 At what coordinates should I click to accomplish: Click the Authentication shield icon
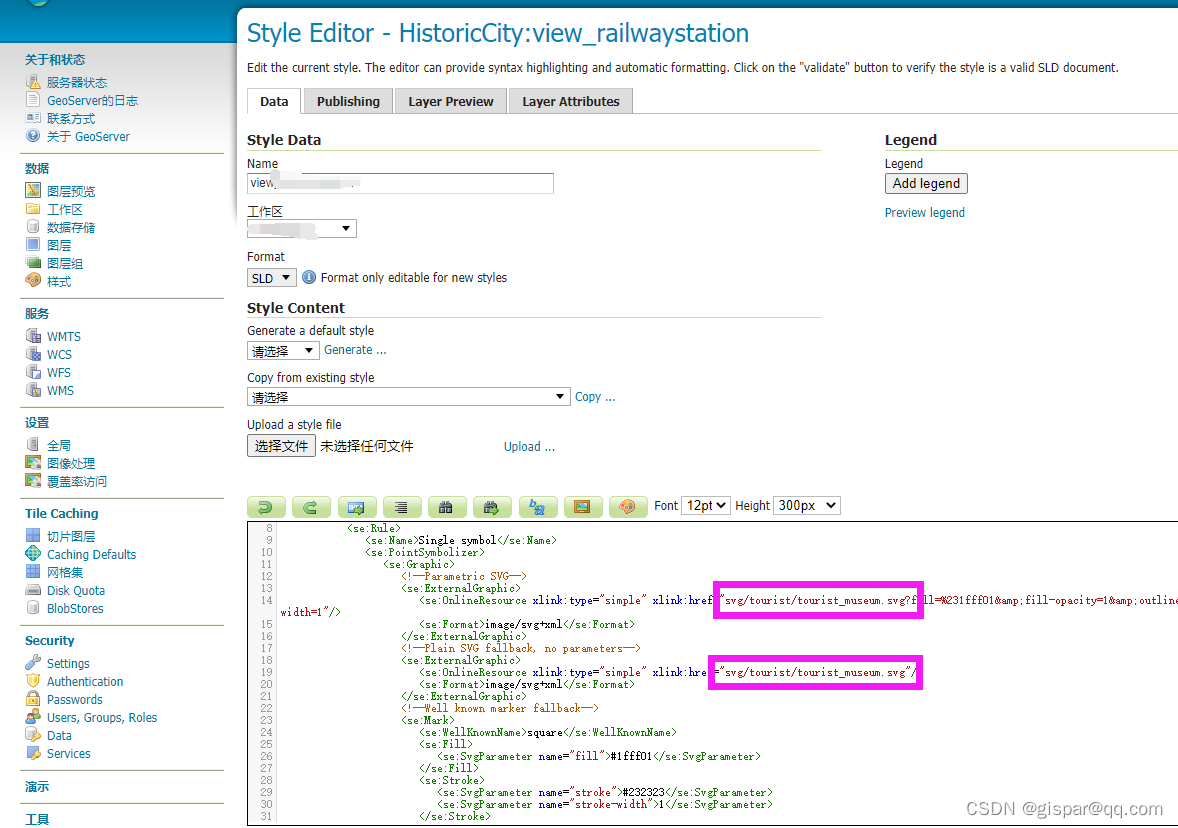pyautogui.click(x=33, y=681)
